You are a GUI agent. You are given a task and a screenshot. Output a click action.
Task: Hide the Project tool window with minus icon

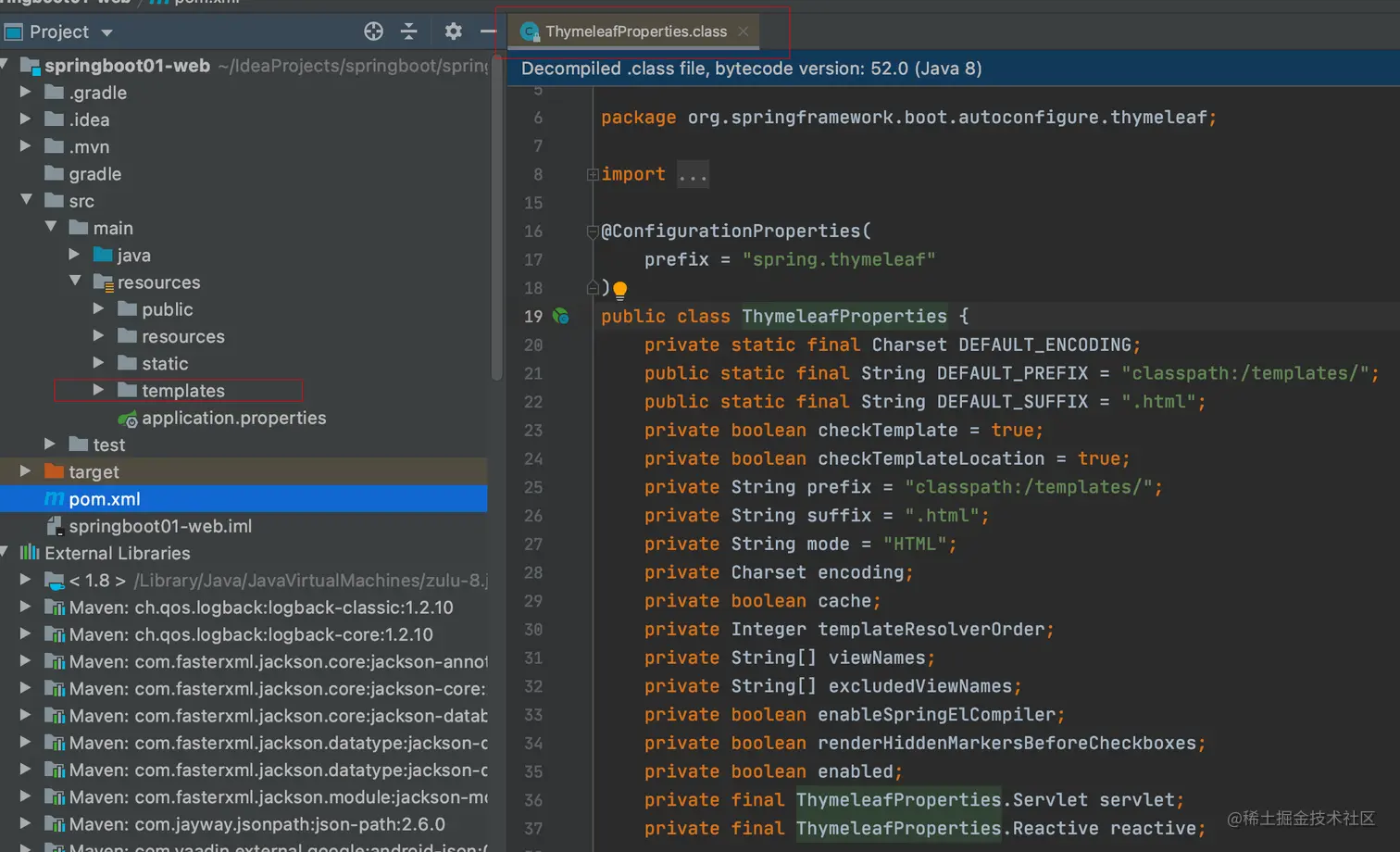click(x=488, y=31)
